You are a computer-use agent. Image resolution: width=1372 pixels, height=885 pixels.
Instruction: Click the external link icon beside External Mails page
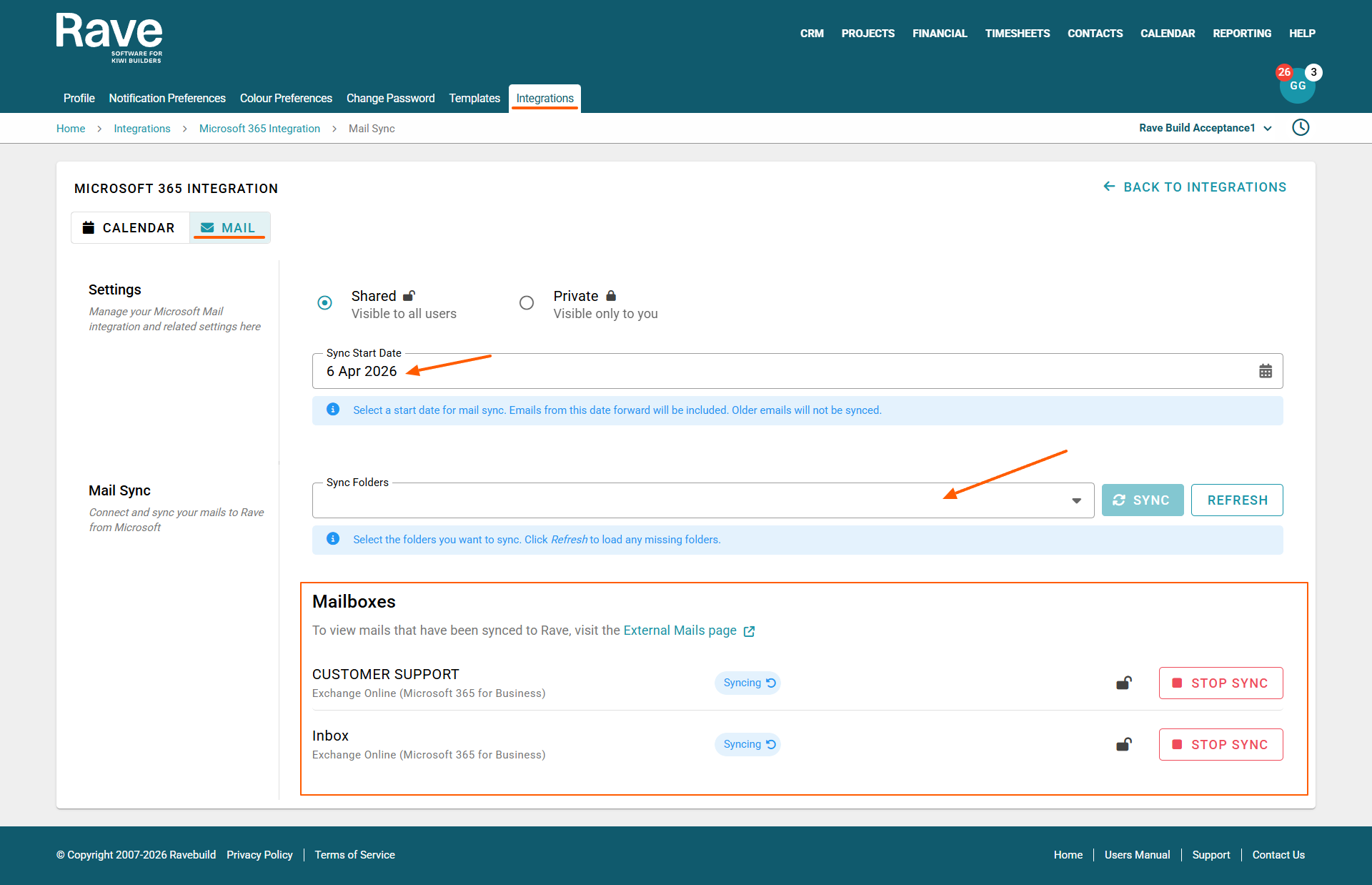click(x=749, y=631)
